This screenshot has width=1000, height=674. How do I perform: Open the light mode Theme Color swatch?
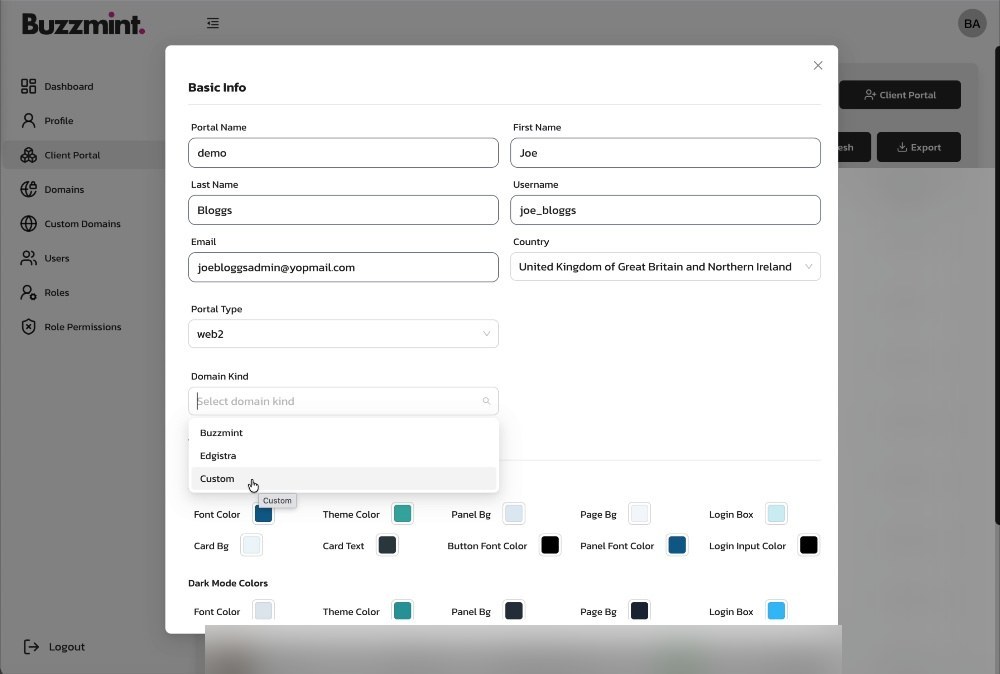[402, 514]
